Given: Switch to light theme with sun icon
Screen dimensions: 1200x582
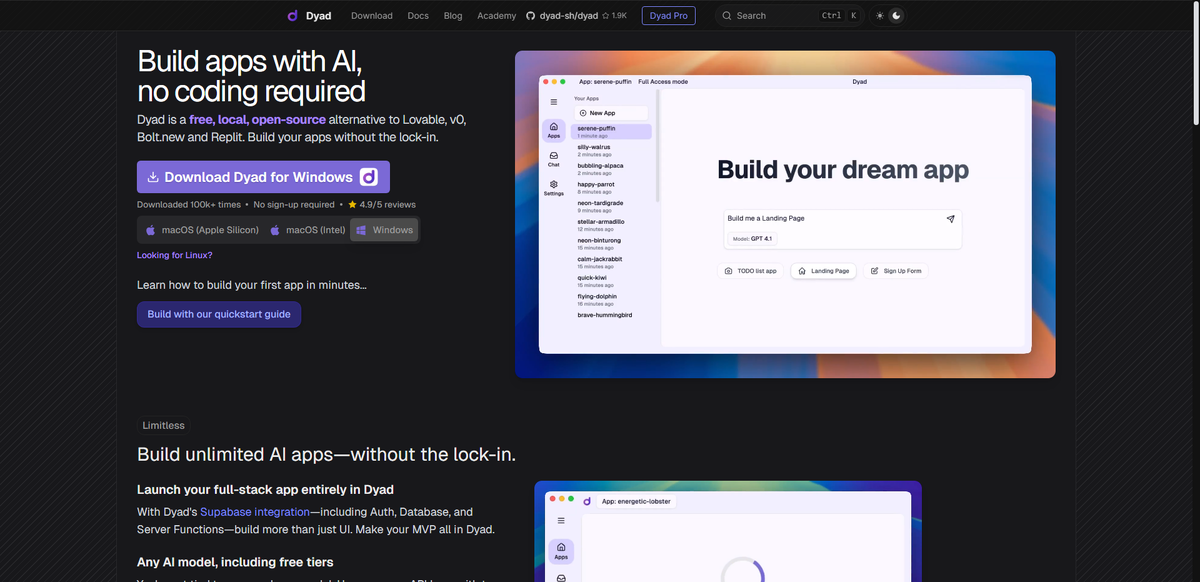Looking at the screenshot, I should pyautogui.click(x=880, y=16).
